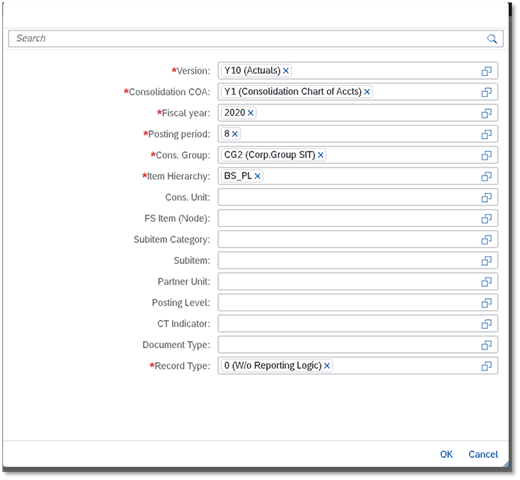Cancel the filter dialog
520x480 pixels.
pyautogui.click(x=483, y=454)
